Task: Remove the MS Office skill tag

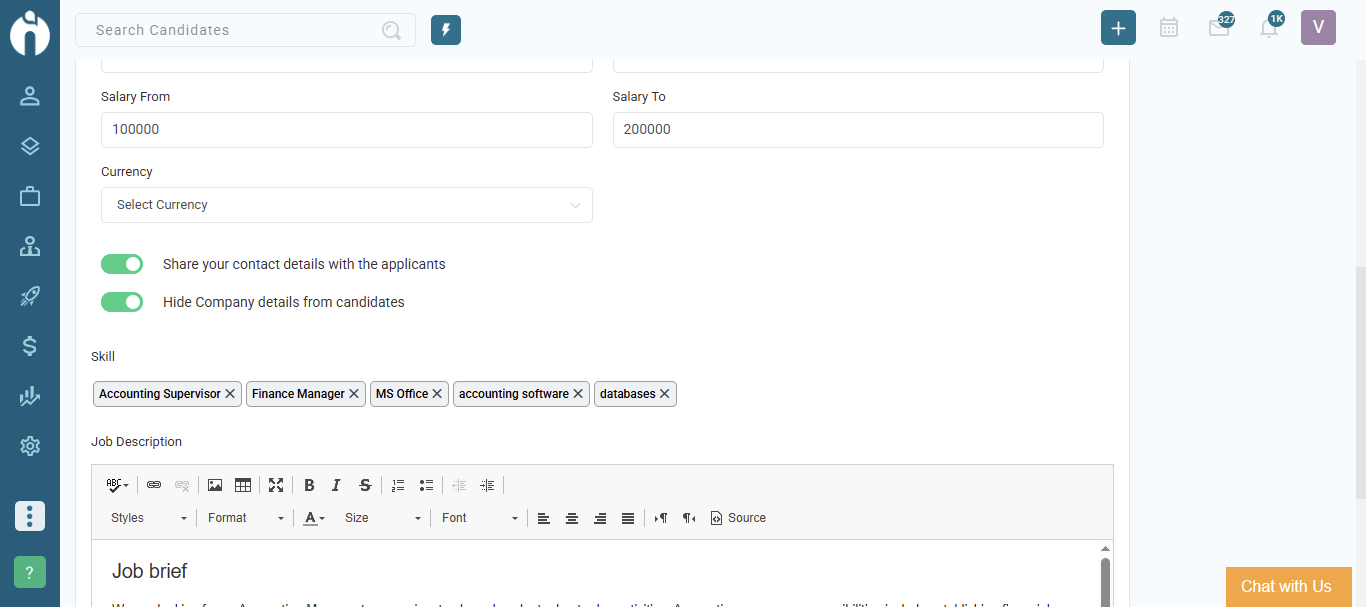Action: 437,394
